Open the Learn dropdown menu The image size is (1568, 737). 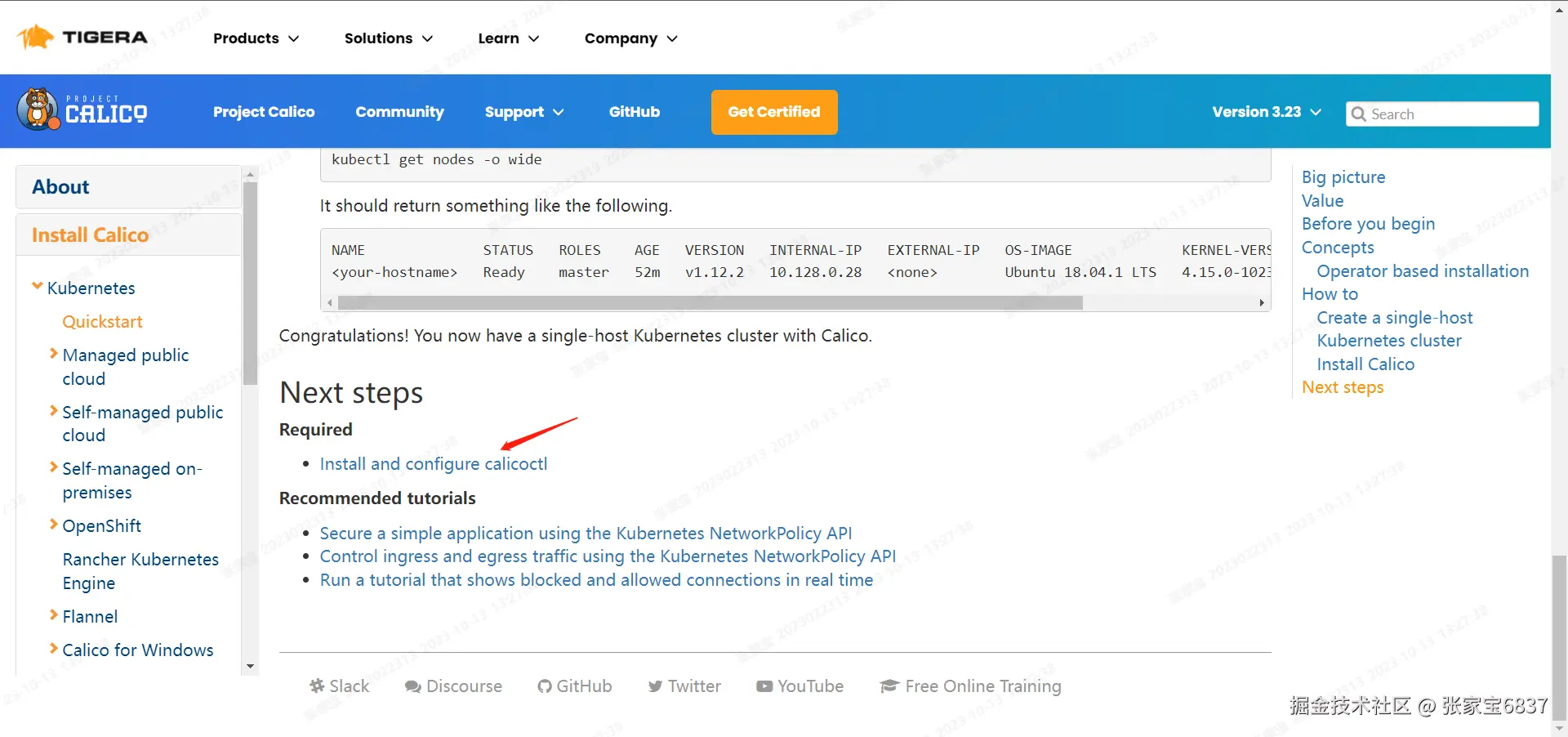point(509,38)
